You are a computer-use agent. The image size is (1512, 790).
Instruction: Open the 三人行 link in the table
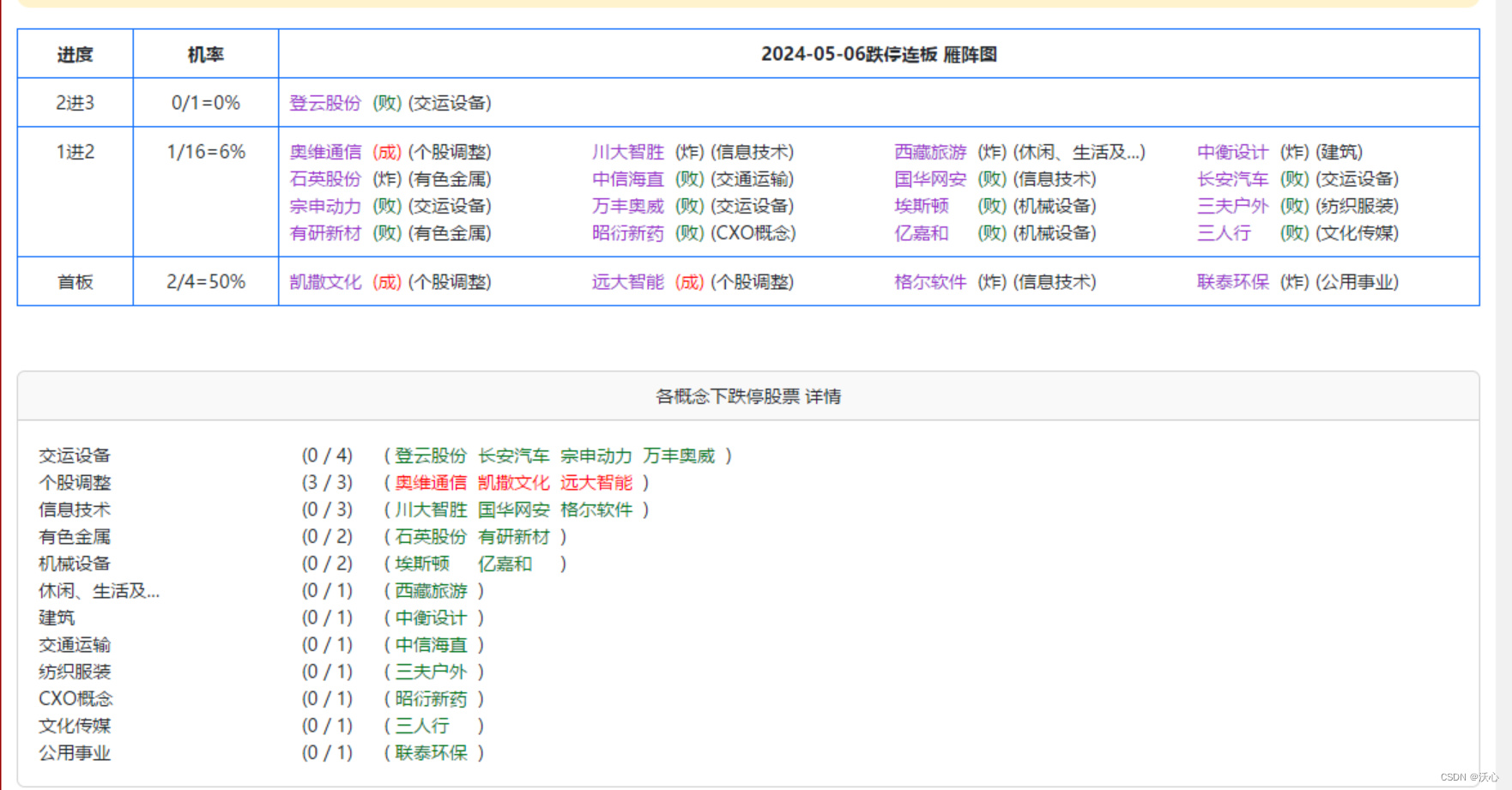coord(1225,233)
